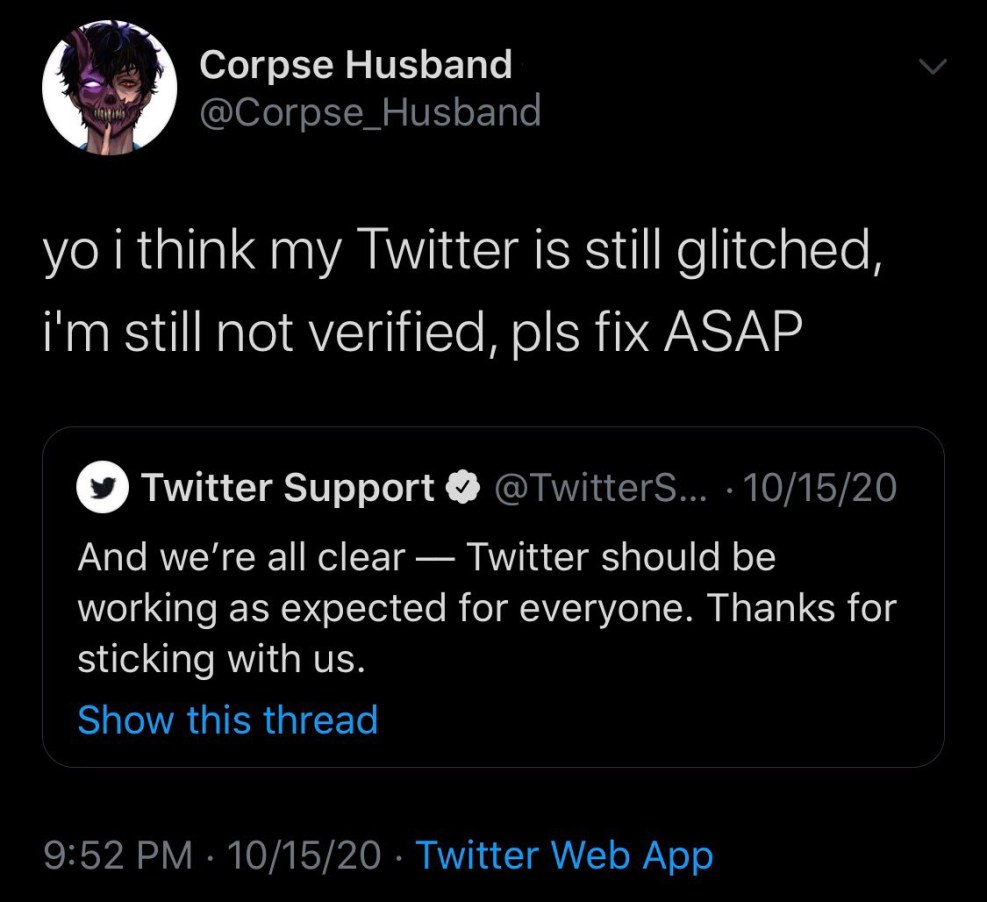
Task: Open the "Corpse Husband" display name
Action: coord(355,65)
